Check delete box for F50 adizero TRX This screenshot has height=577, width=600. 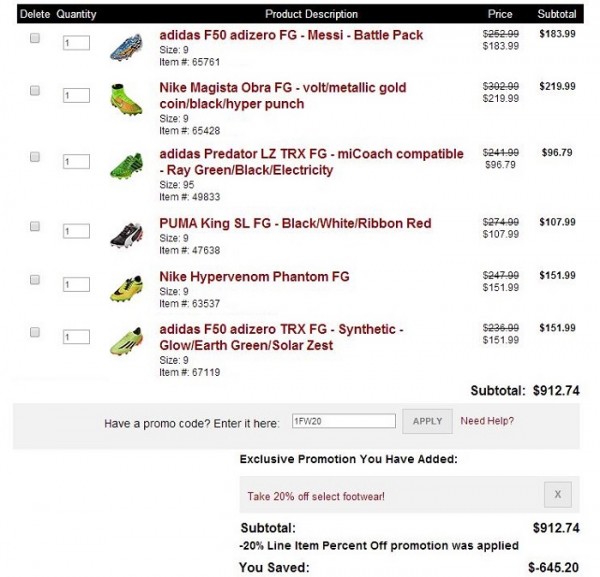pos(35,332)
